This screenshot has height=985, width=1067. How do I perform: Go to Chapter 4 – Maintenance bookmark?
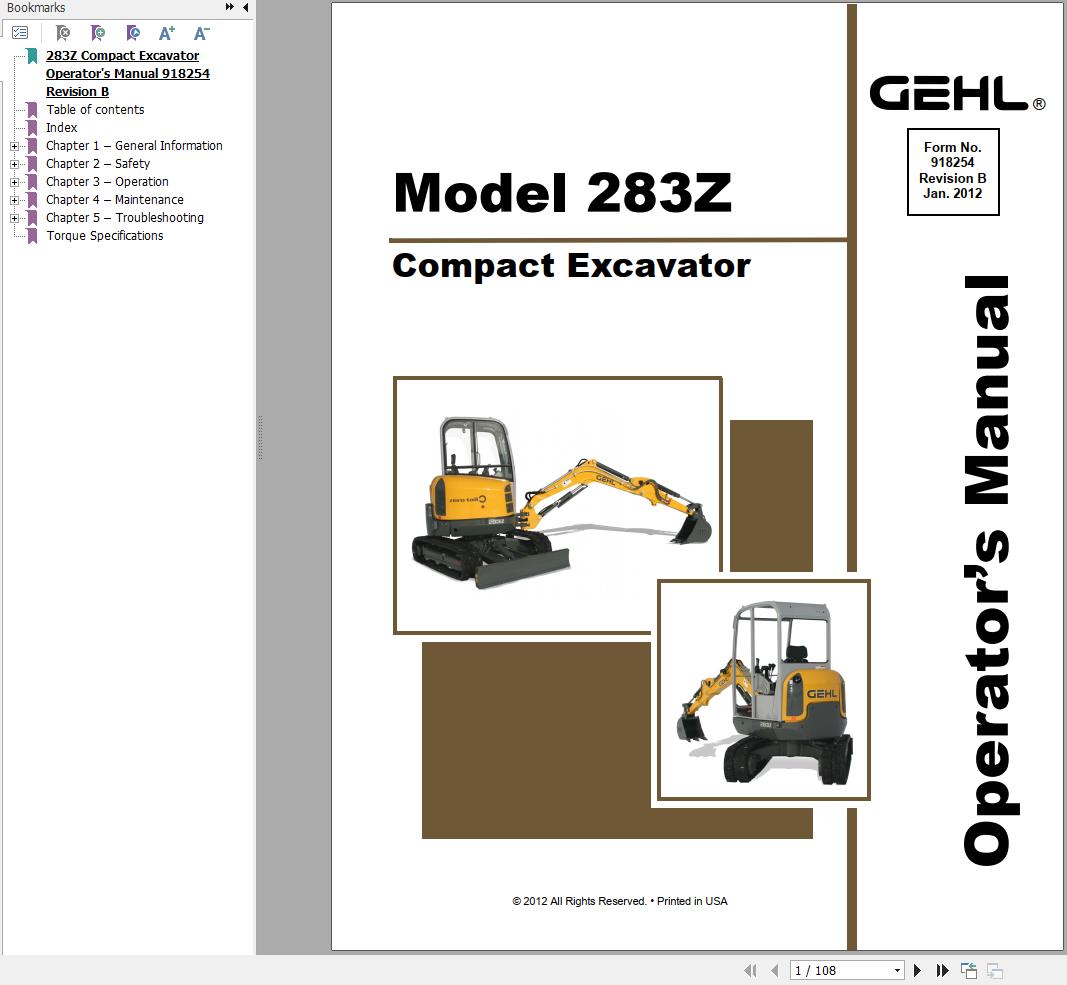tap(114, 199)
